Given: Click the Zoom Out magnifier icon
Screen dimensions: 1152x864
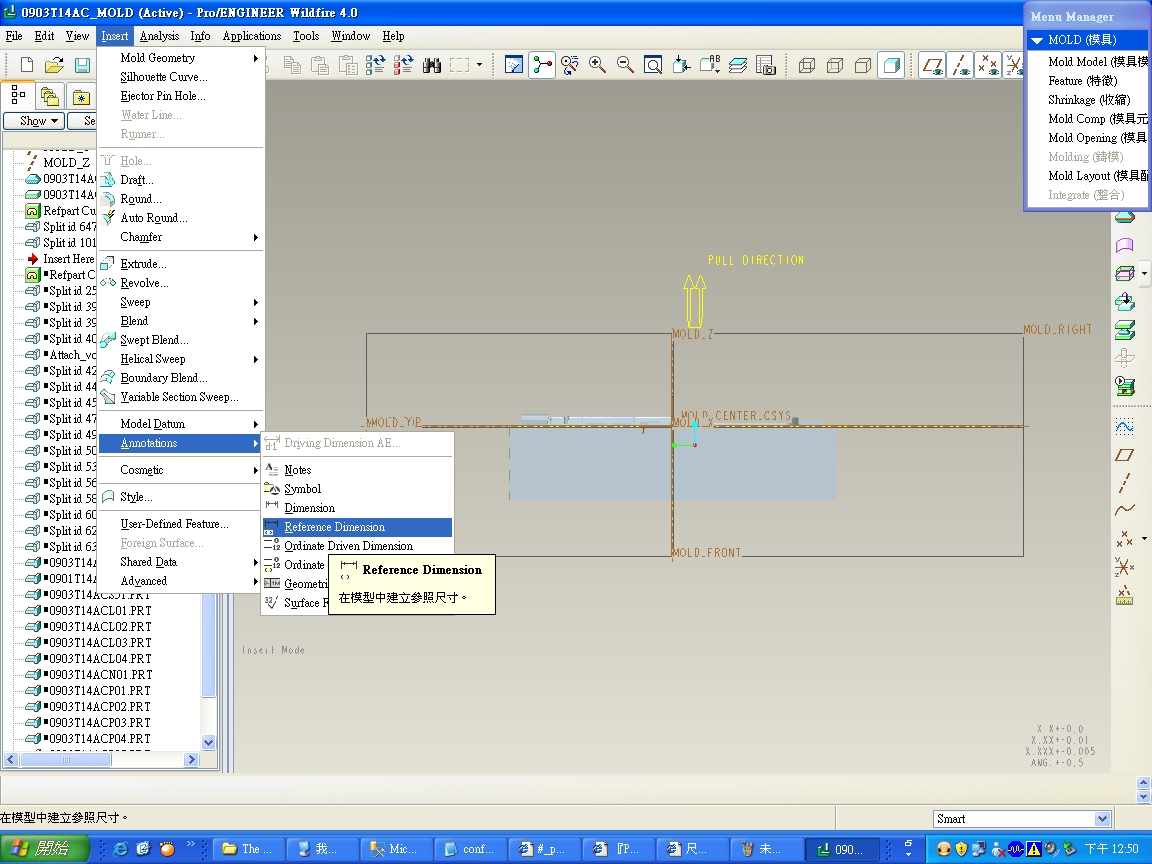Looking at the screenshot, I should point(625,65).
